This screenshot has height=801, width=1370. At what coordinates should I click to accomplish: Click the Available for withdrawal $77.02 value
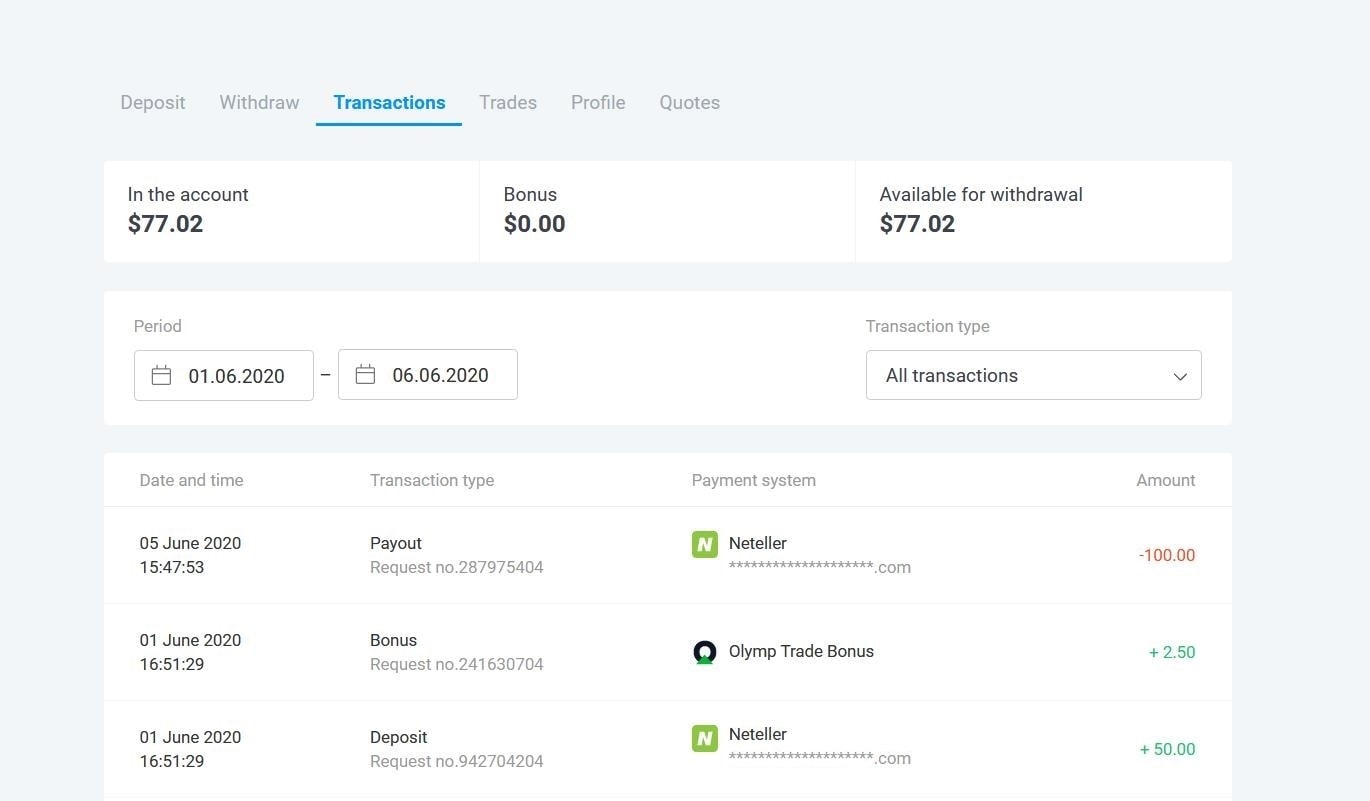[917, 224]
